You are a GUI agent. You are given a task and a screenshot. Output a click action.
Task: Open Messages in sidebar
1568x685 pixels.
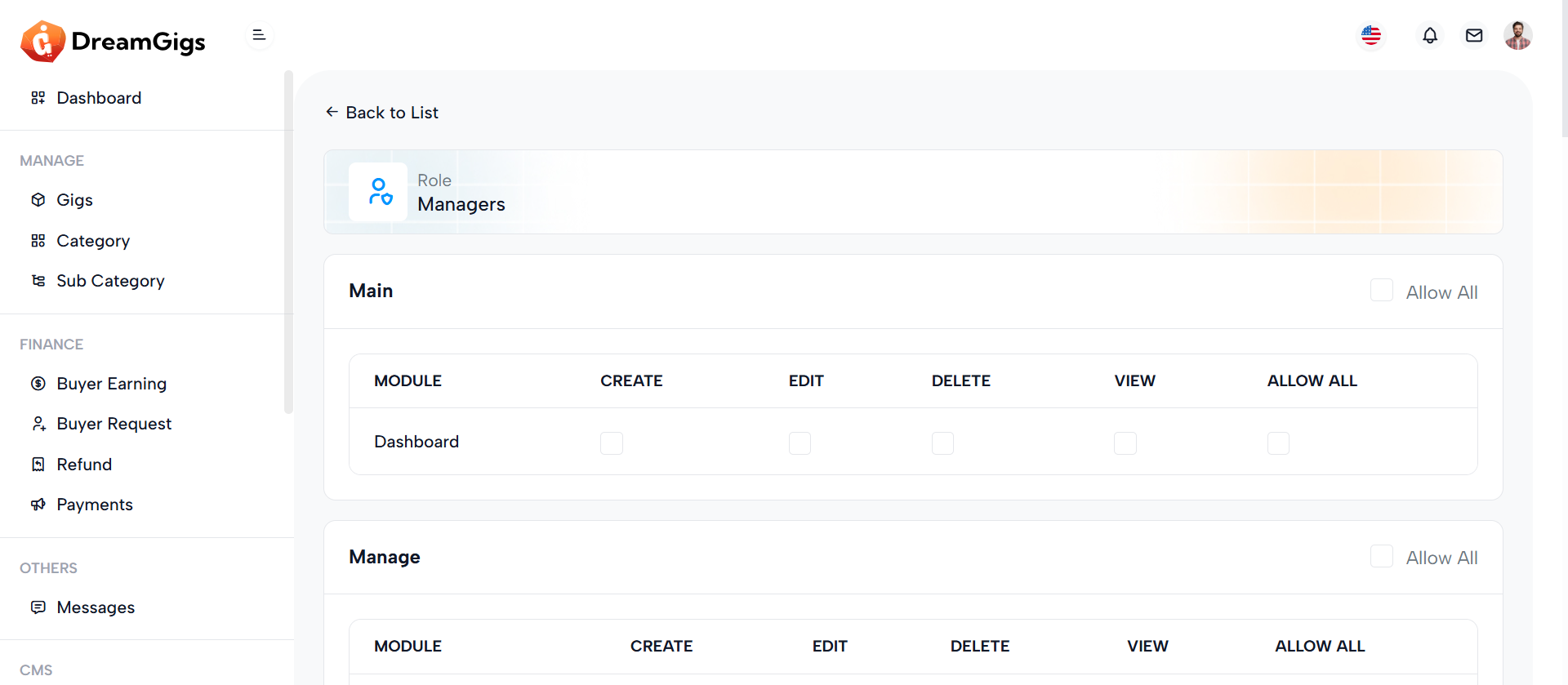click(96, 607)
